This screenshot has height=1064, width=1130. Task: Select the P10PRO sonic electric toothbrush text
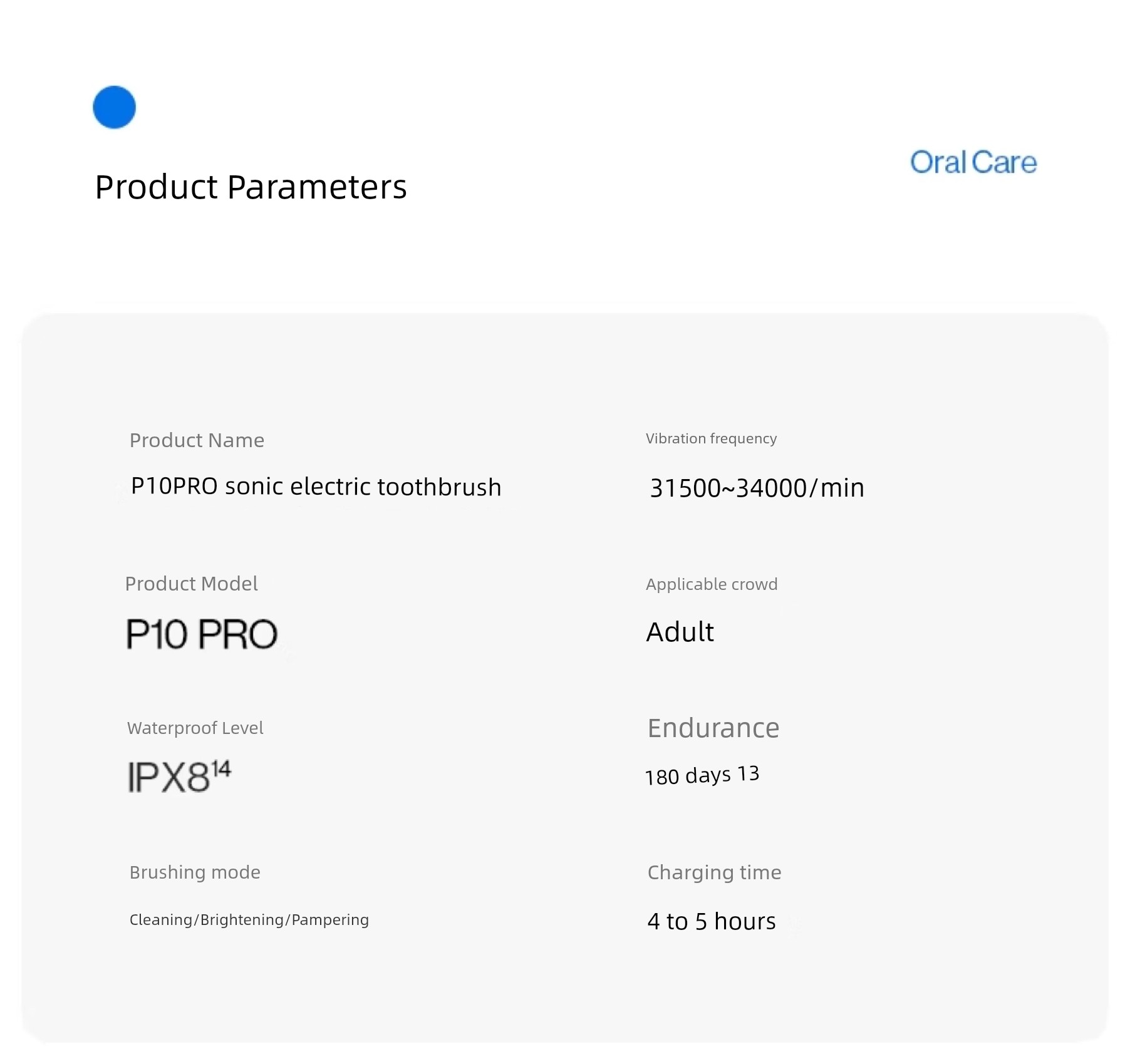tap(316, 487)
